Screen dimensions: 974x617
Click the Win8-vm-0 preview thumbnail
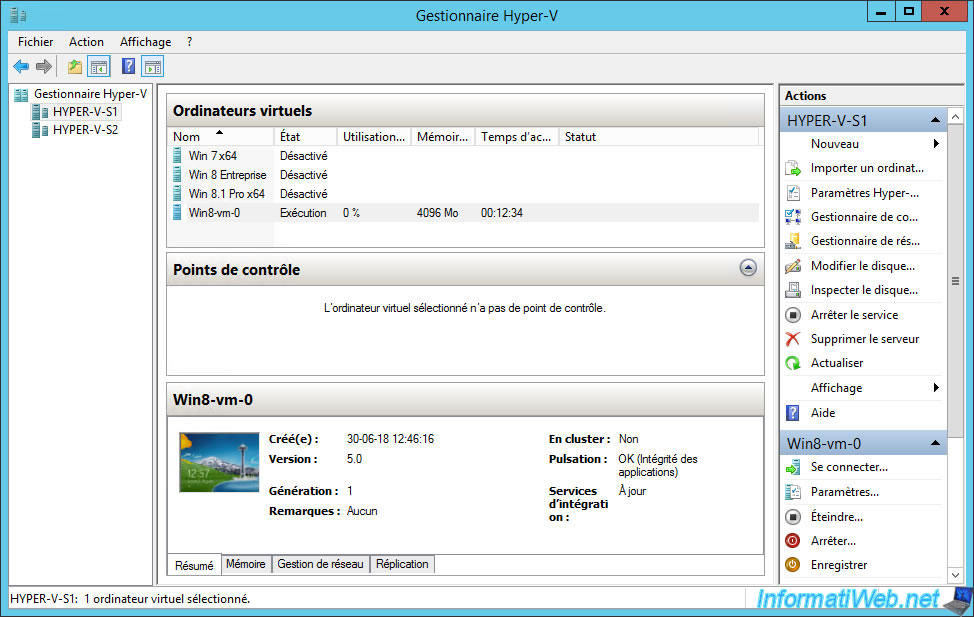tap(219, 462)
